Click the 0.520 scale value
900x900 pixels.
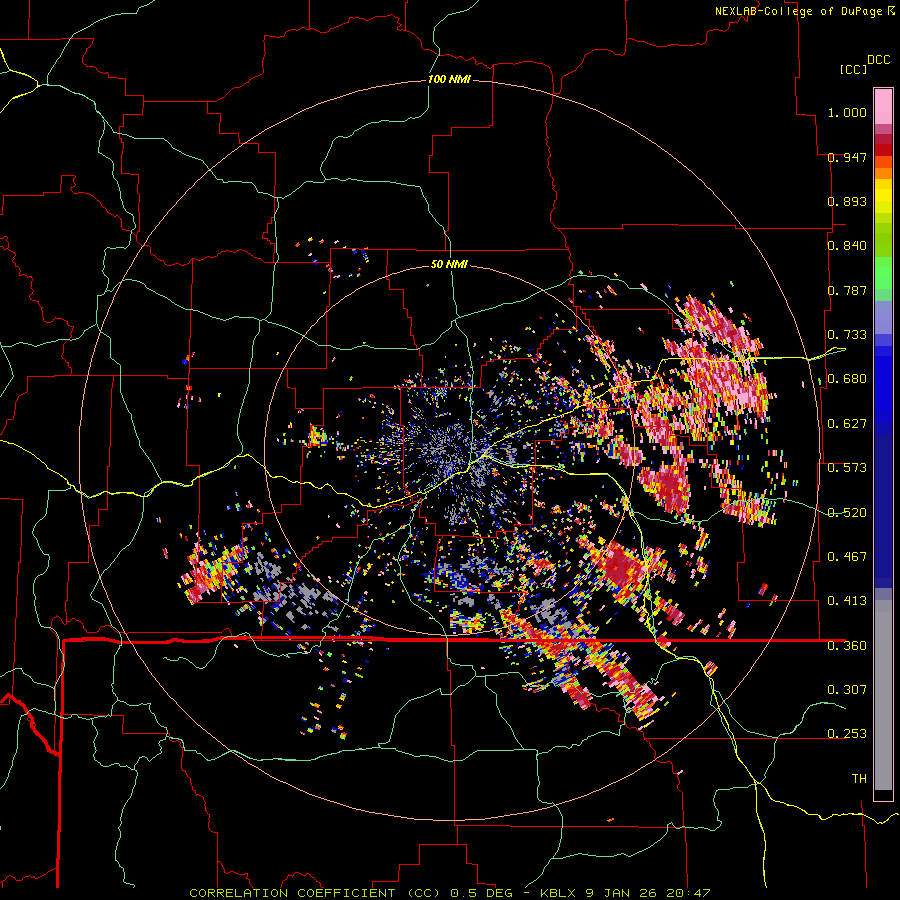coord(847,512)
